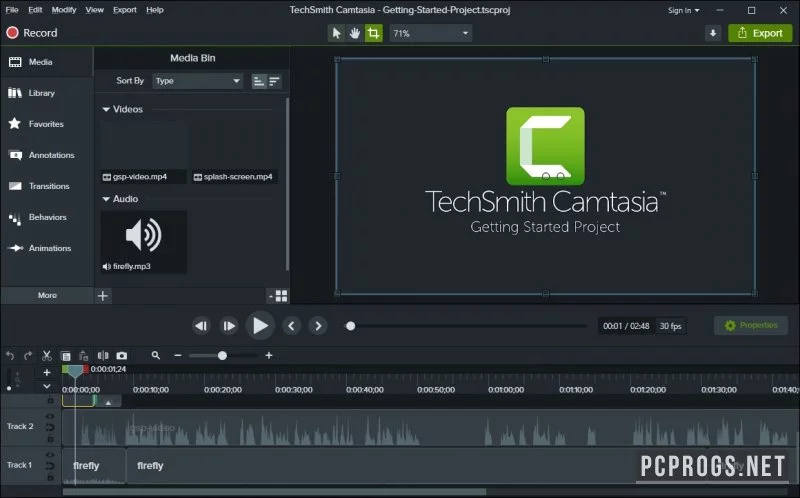Viewport: 800px width, 498px height.
Task: Open the Transitions tab
Action: coord(46,186)
